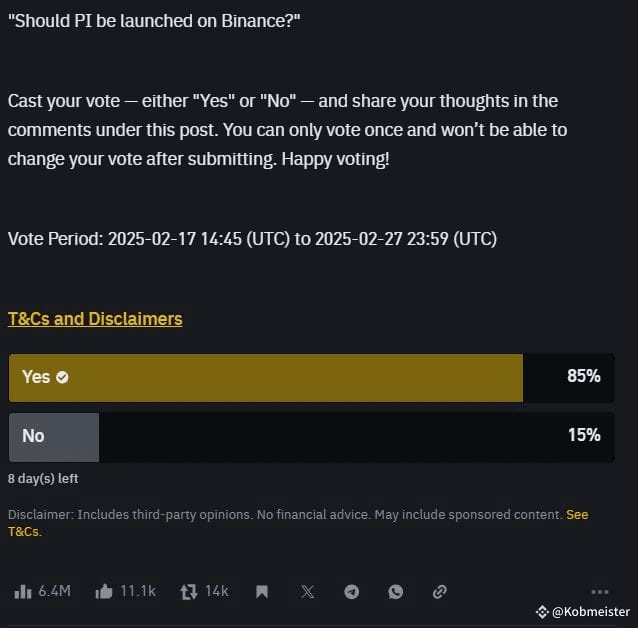Repost using the retweet arrows icon

click(x=188, y=591)
